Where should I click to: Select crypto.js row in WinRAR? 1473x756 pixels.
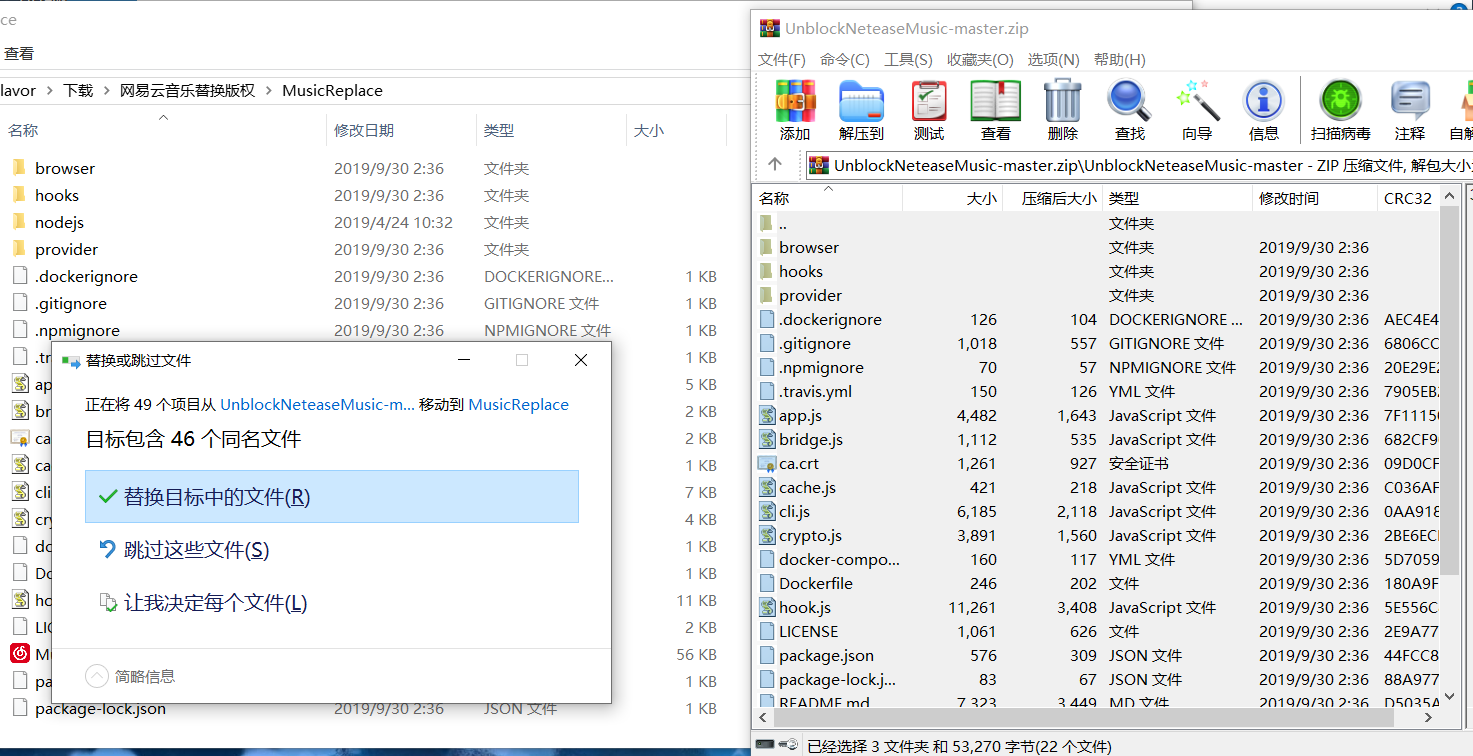click(1098, 535)
